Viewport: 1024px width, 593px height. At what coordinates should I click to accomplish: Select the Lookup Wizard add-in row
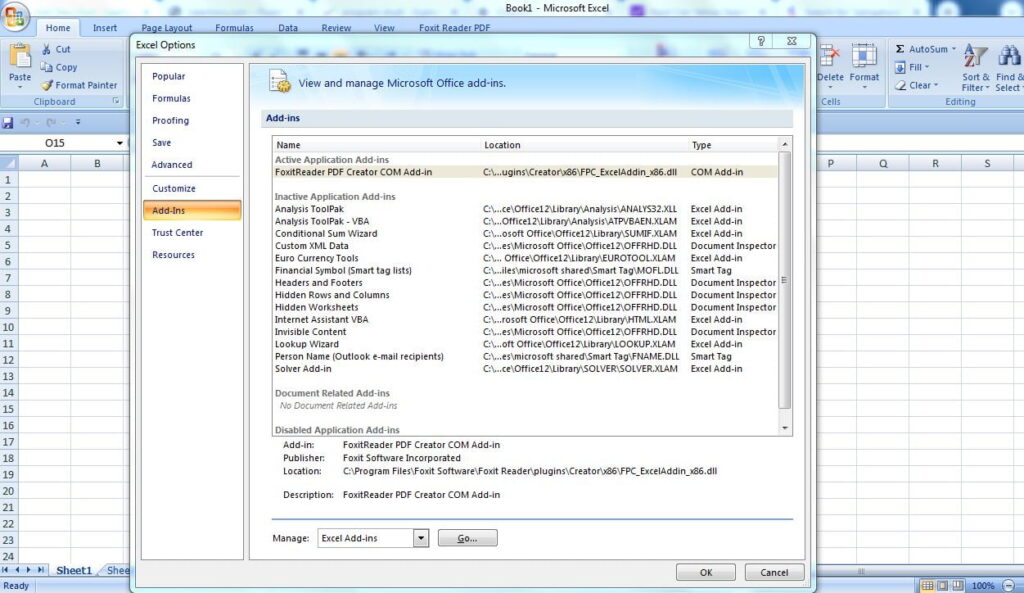tap(526, 344)
